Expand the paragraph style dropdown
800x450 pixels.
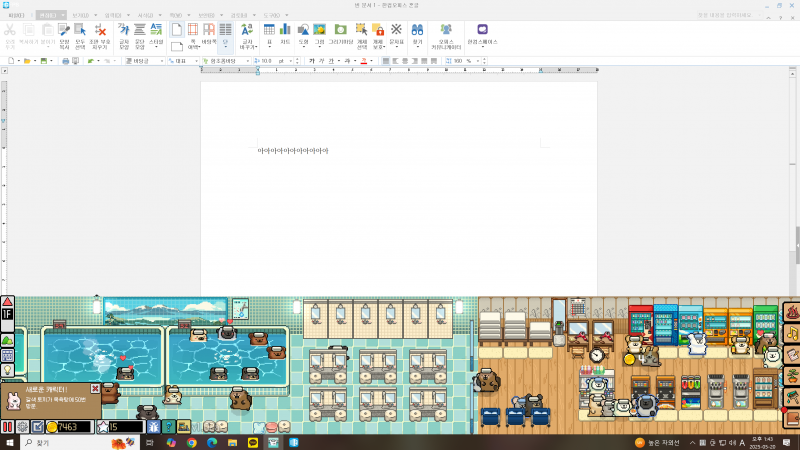[x=162, y=61]
